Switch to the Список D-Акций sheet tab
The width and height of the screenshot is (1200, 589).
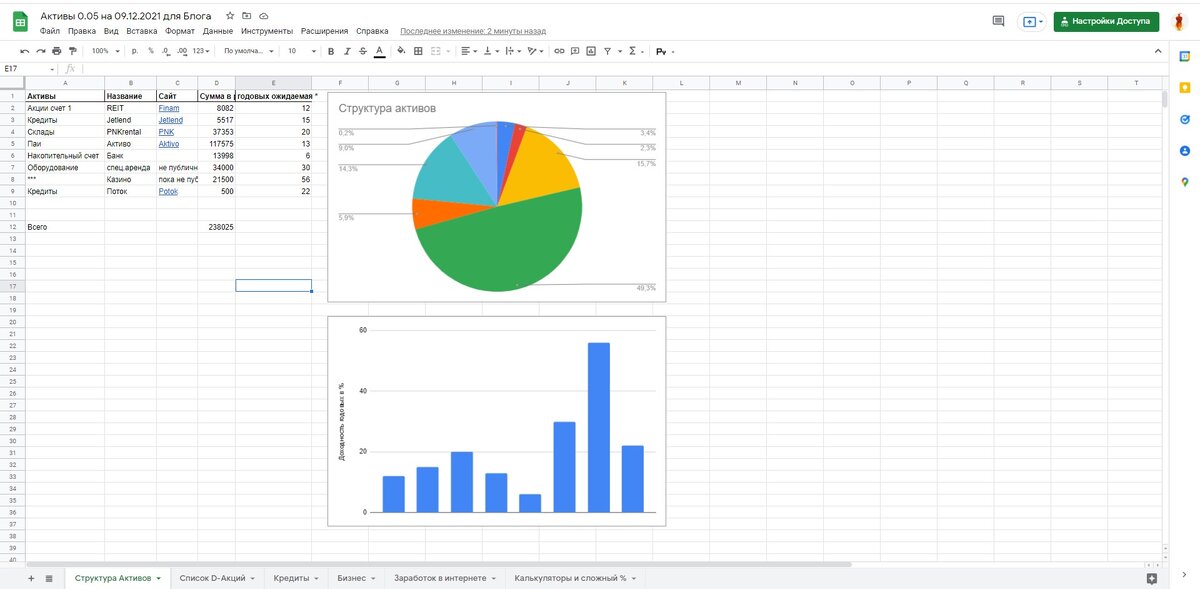pyautogui.click(x=217, y=578)
